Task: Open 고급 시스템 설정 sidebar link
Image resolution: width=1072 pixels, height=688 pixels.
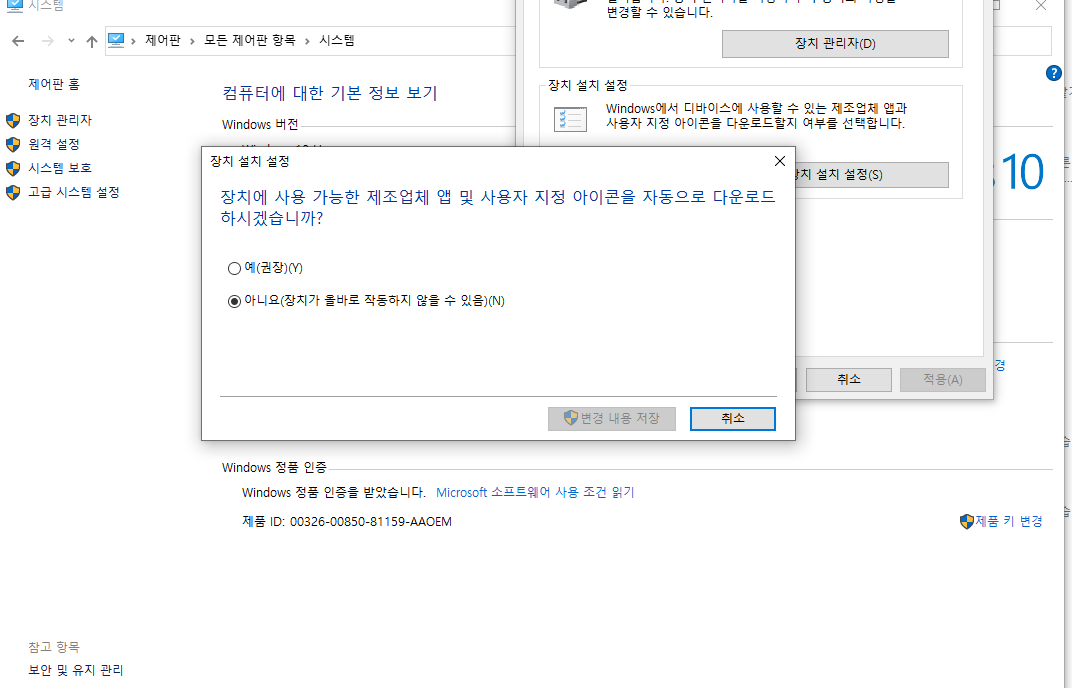Action: 74,192
